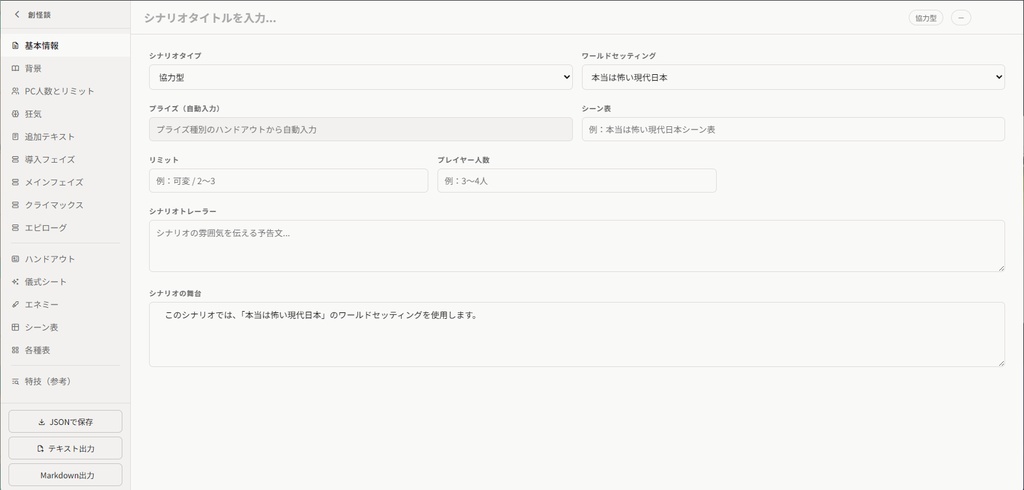Click the リミット input field
This screenshot has height=490, width=1024.
click(x=289, y=181)
